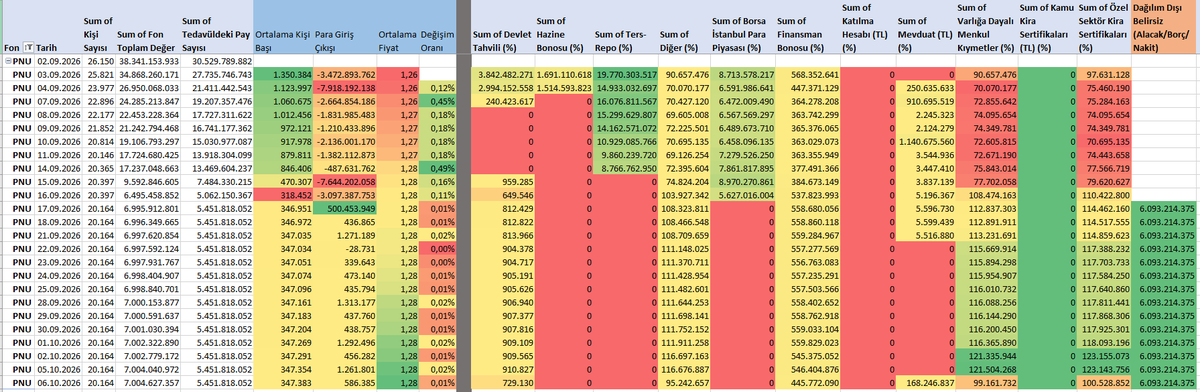Select the Hazine Bonosu value 1.691.110.618
1200x392 pixels.
pos(565,74)
